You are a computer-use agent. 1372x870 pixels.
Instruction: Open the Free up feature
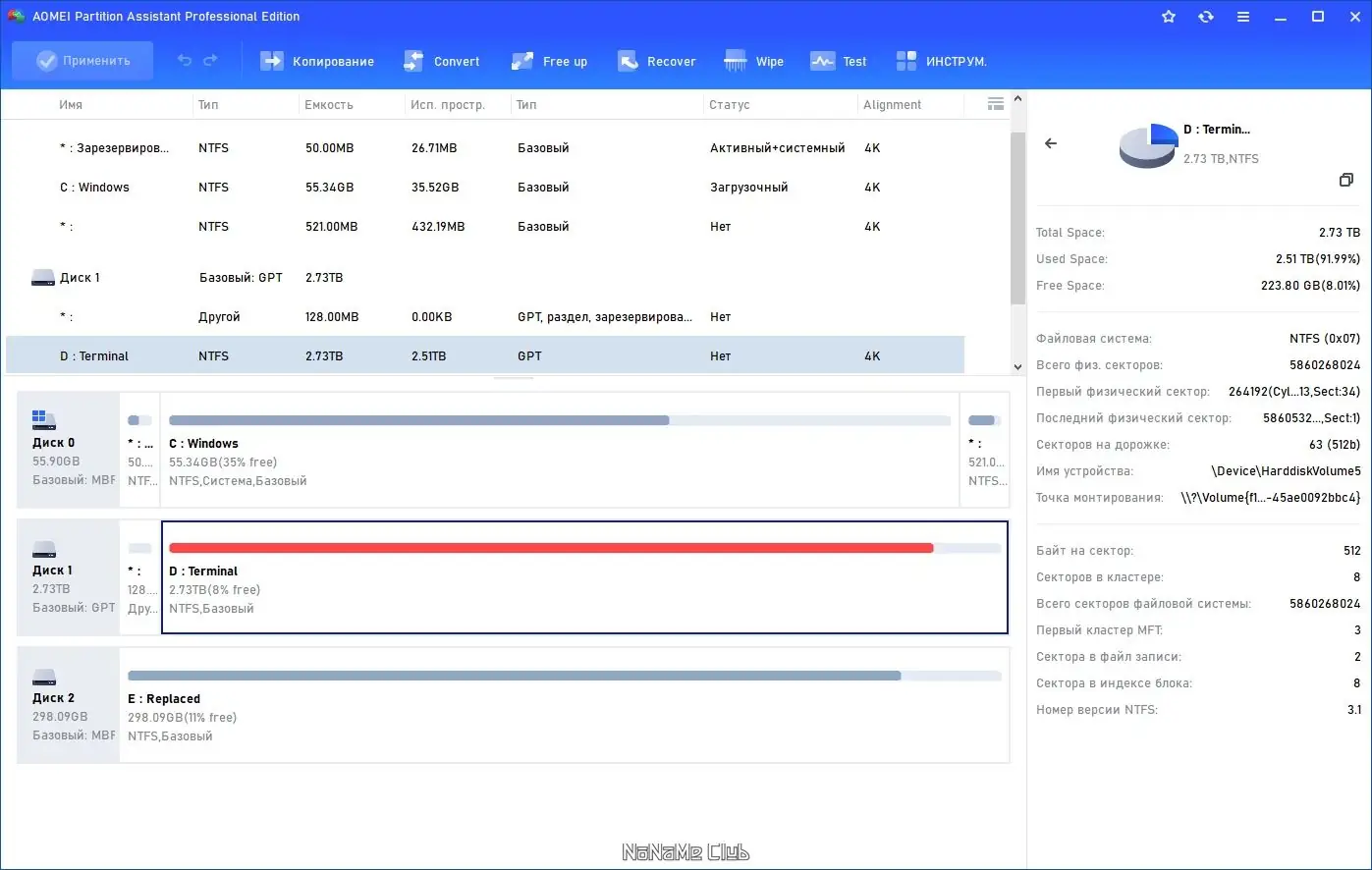pyautogui.click(x=549, y=61)
